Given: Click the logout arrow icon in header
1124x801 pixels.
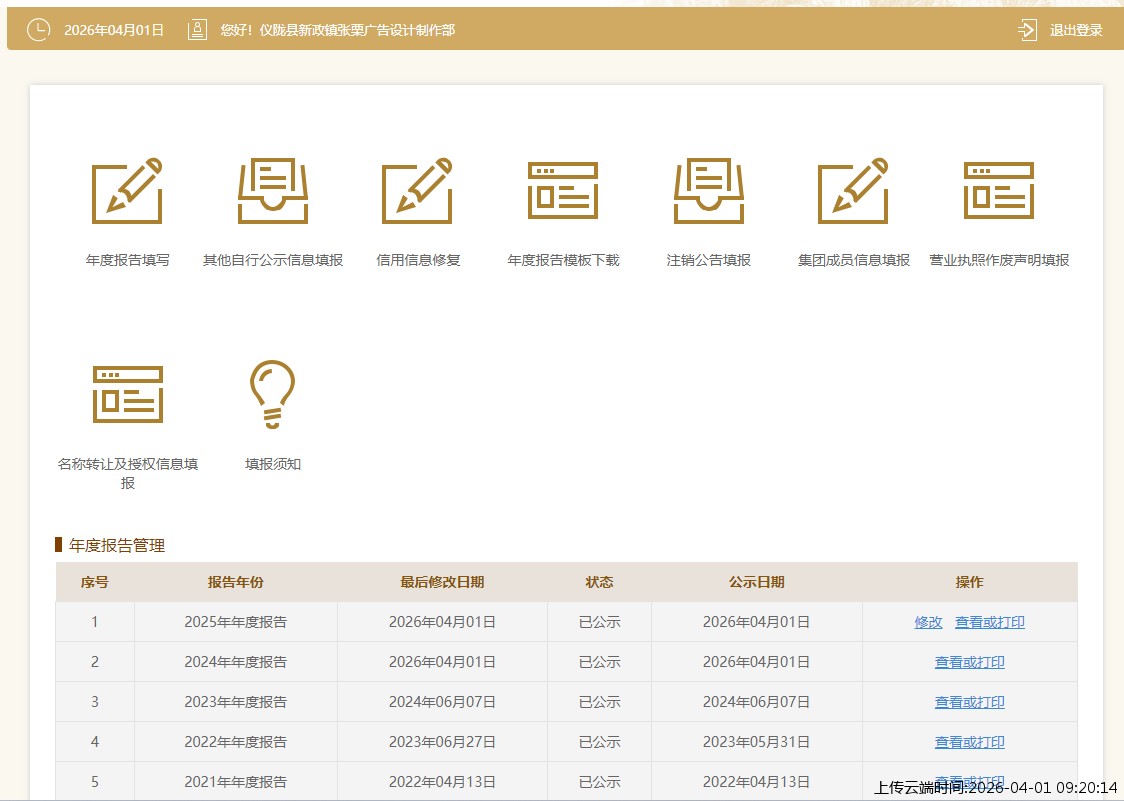Looking at the screenshot, I should (1027, 30).
